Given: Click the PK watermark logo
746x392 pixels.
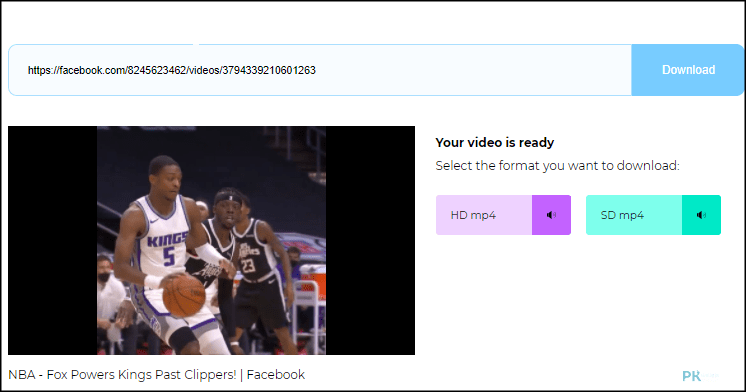Looking at the screenshot, I should point(699,376).
